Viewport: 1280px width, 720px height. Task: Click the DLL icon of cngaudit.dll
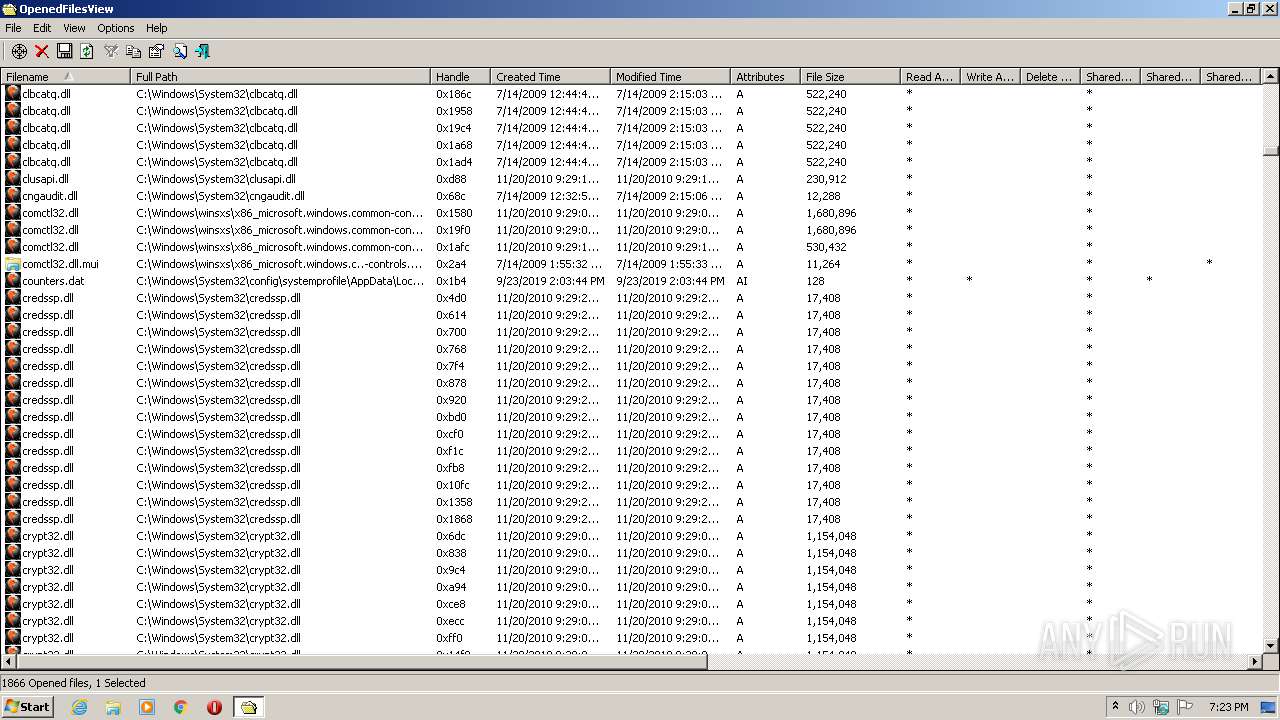click(13, 196)
